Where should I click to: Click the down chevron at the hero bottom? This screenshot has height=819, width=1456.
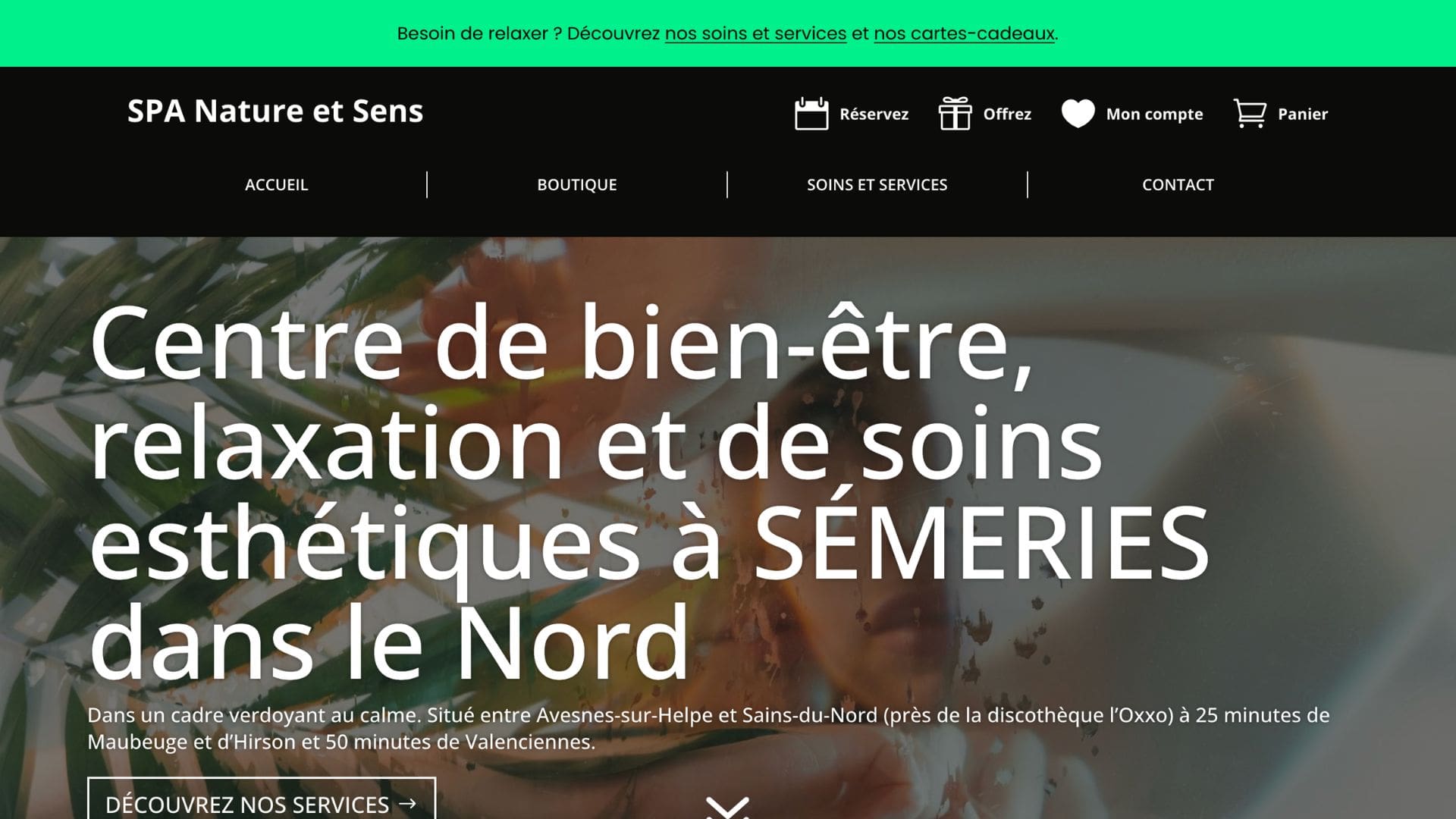pos(727,808)
